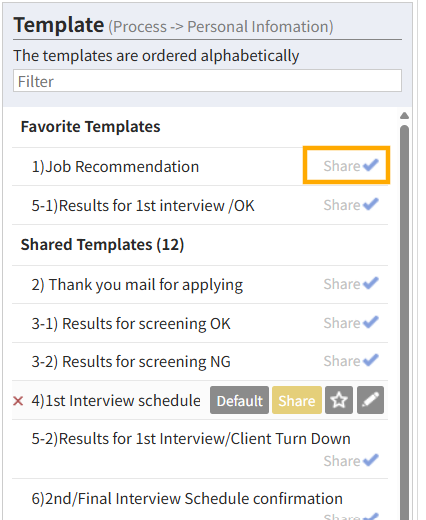Image resolution: width=426 pixels, height=520 pixels.
Task: Click the Share checkmark for 3-1) Results for screening OK
Action: [x=351, y=323]
